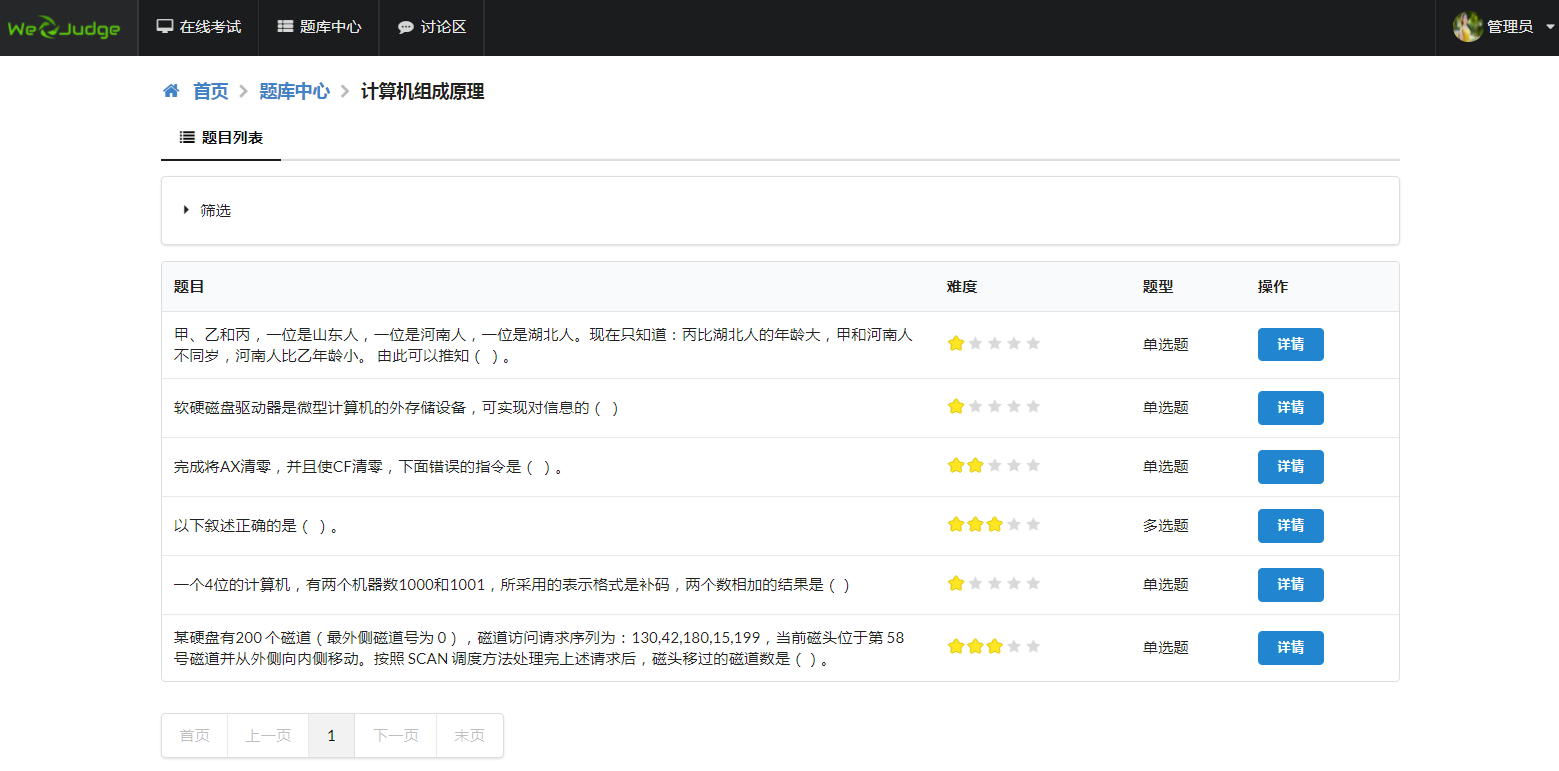Click the 操作 column header
Image resolution: width=1559 pixels, height=771 pixels.
pos(1273,287)
